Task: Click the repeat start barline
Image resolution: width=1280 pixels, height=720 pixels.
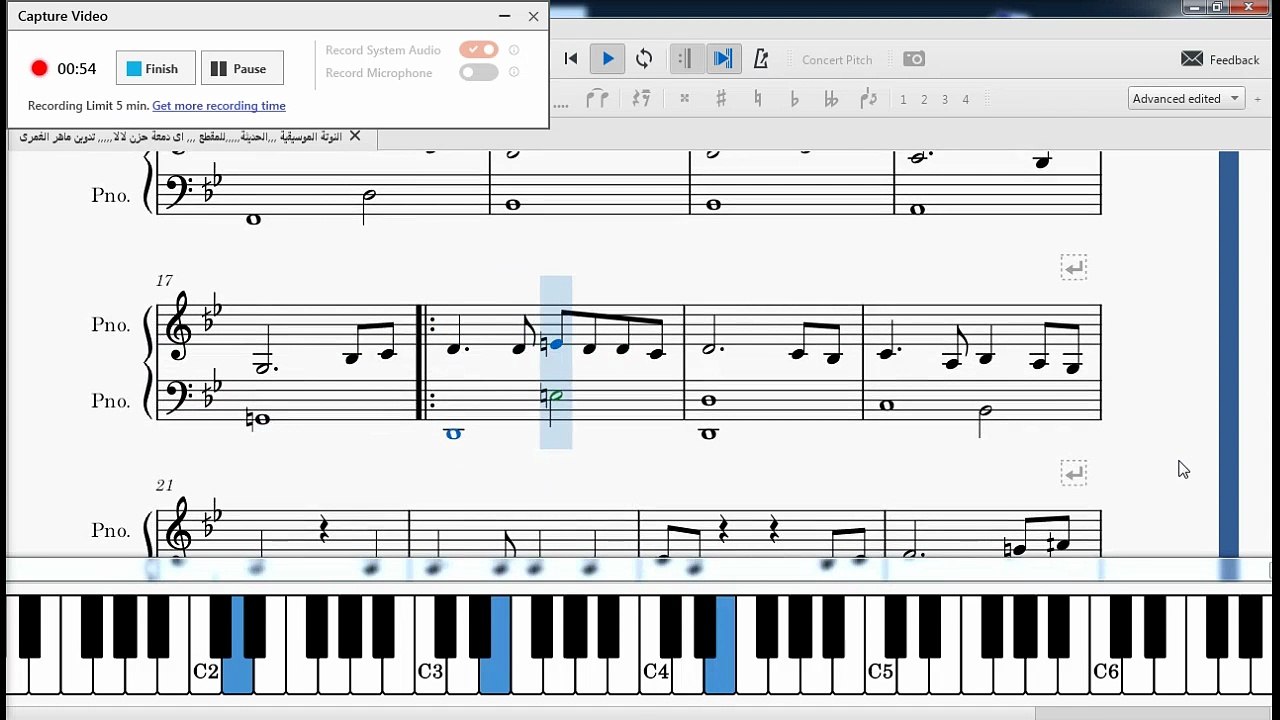Action: tap(425, 362)
